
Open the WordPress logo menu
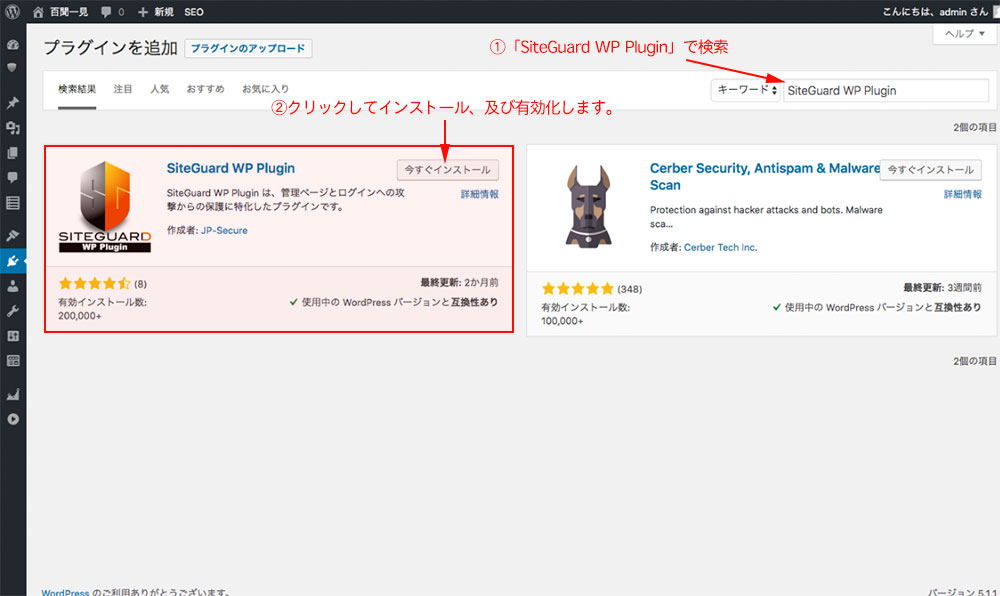click(12, 11)
